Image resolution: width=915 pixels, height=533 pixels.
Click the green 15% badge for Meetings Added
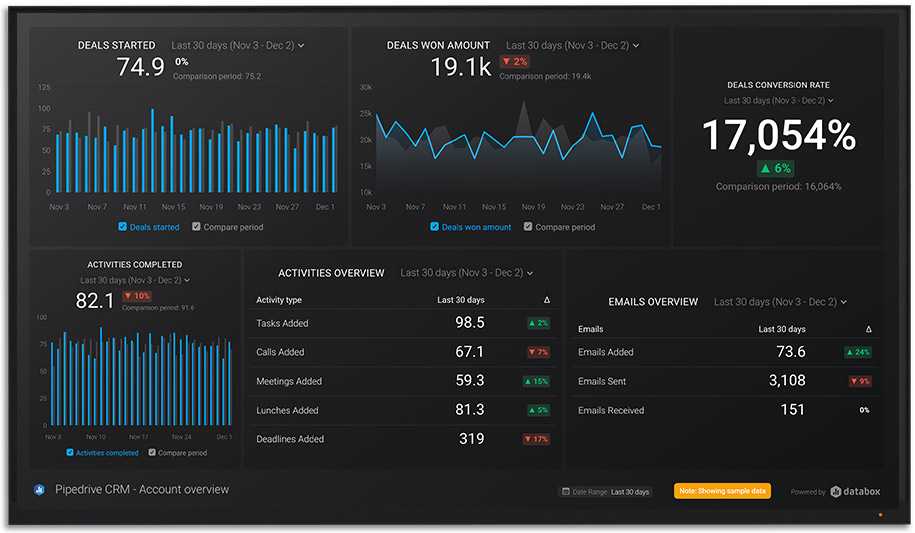pyautogui.click(x=536, y=381)
